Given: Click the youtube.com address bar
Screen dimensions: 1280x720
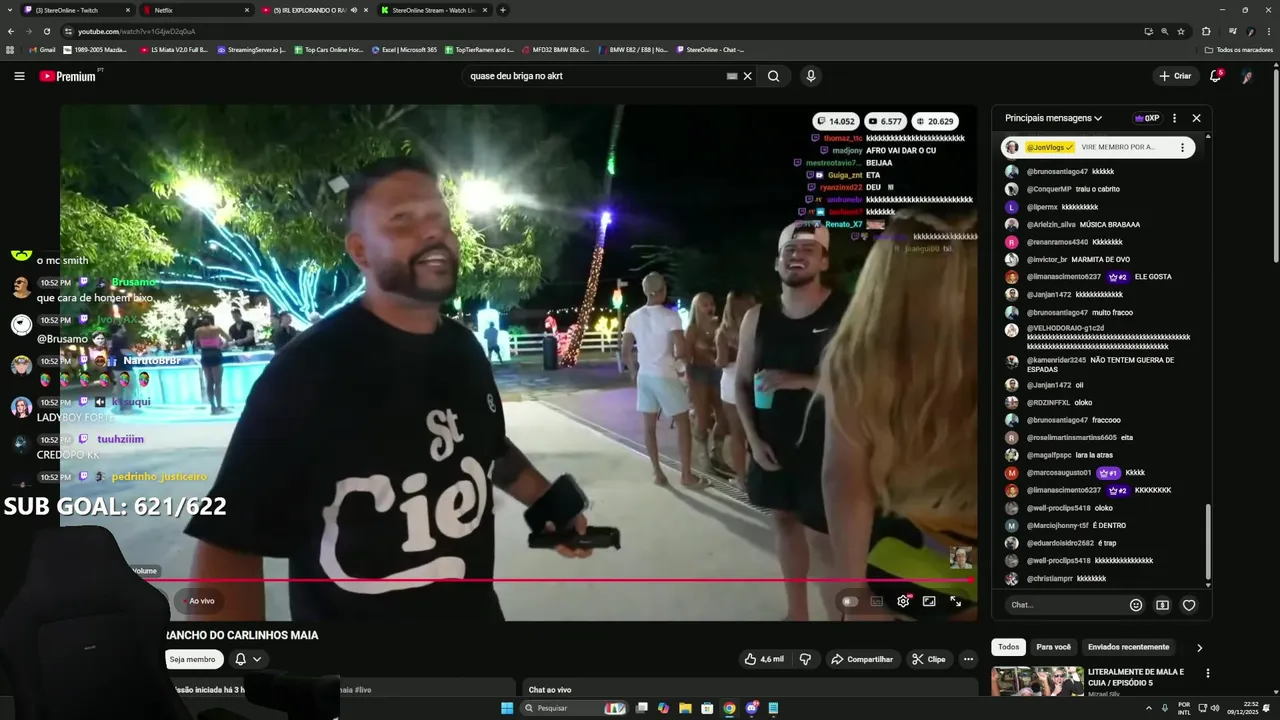Looking at the screenshot, I should (600, 31).
